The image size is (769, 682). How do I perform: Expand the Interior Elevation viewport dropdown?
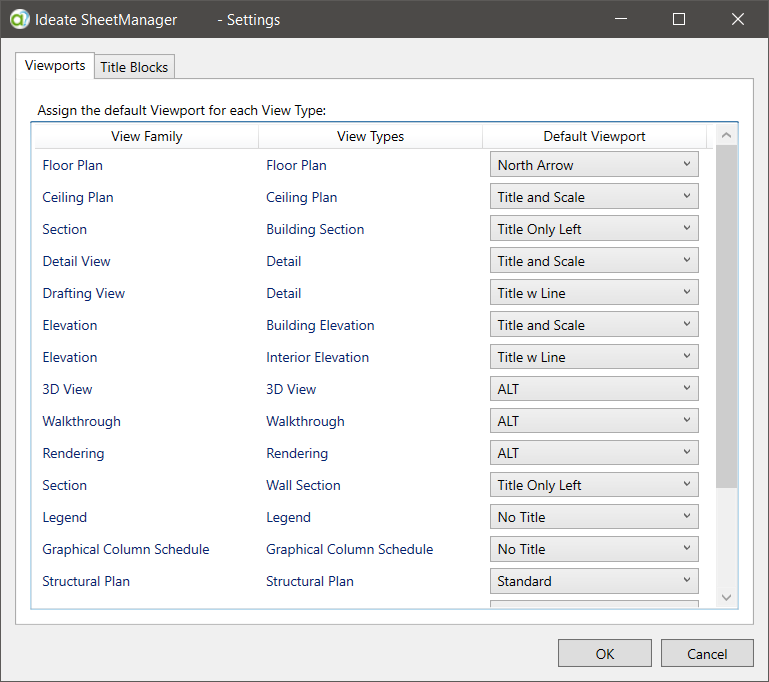(594, 357)
